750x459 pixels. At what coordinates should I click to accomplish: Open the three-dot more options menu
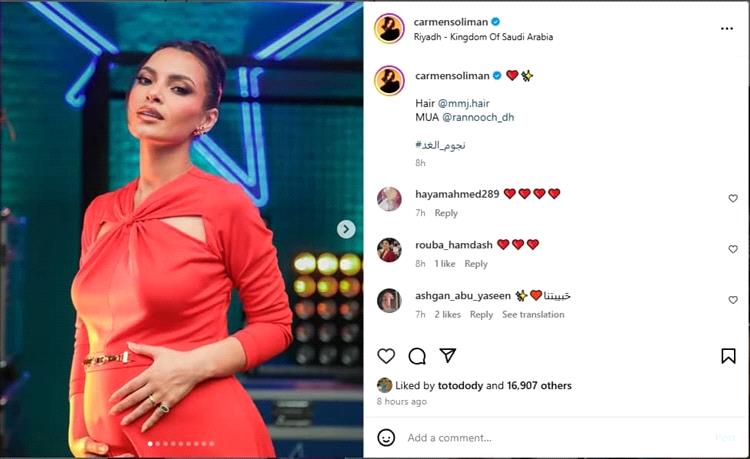coord(727,29)
